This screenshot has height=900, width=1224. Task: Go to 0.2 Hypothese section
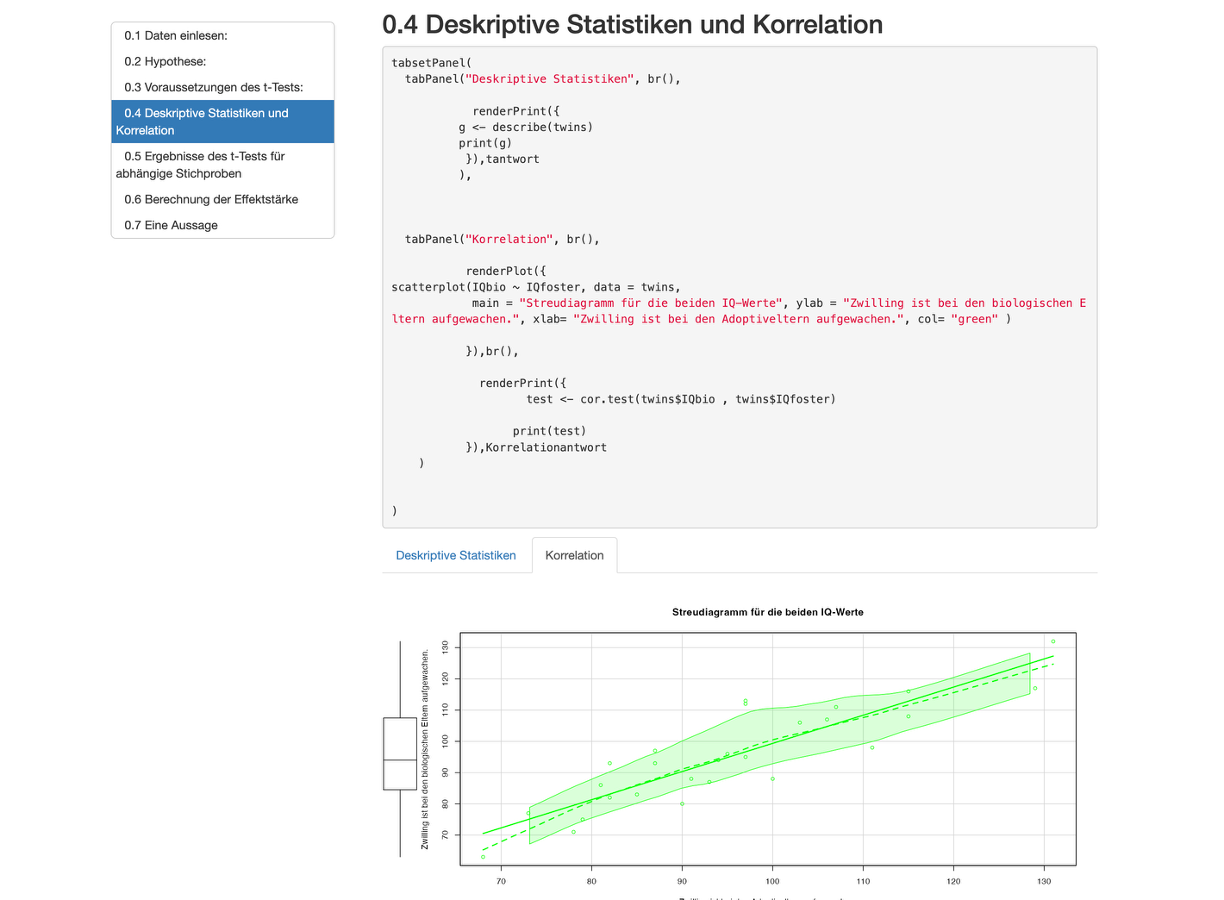165,62
